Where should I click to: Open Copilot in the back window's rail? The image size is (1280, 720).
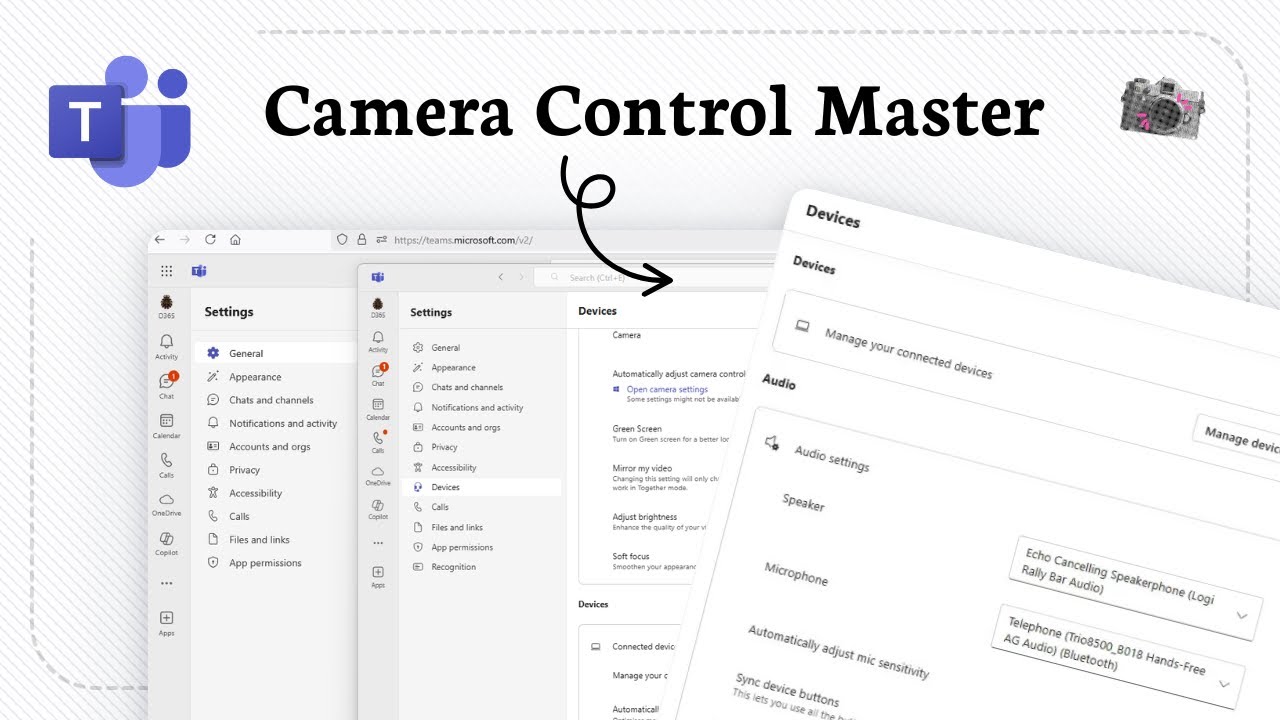166,543
